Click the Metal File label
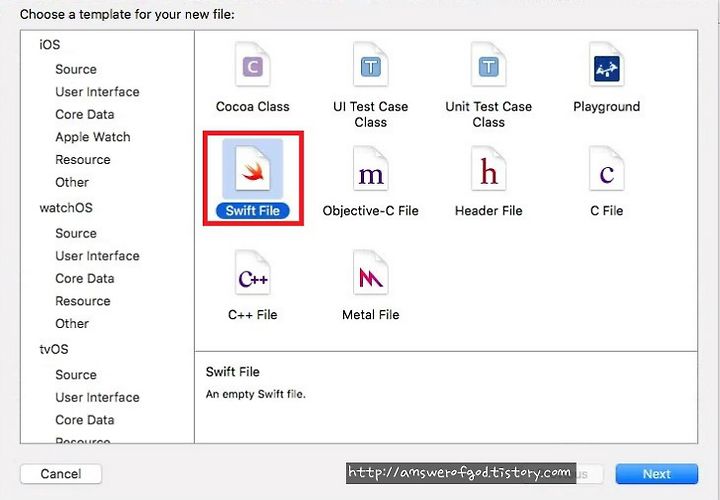Image resolution: width=720 pixels, height=500 pixels. click(371, 315)
